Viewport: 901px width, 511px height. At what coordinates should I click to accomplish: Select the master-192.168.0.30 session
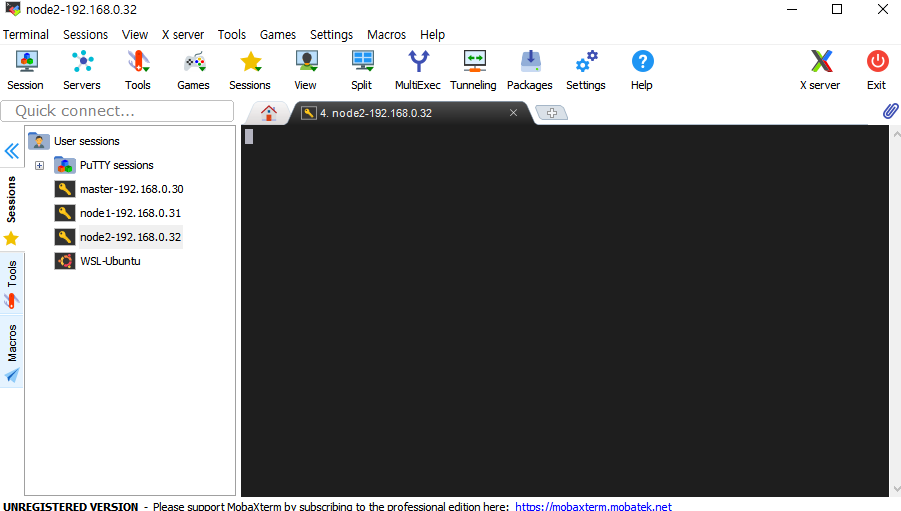(x=132, y=189)
